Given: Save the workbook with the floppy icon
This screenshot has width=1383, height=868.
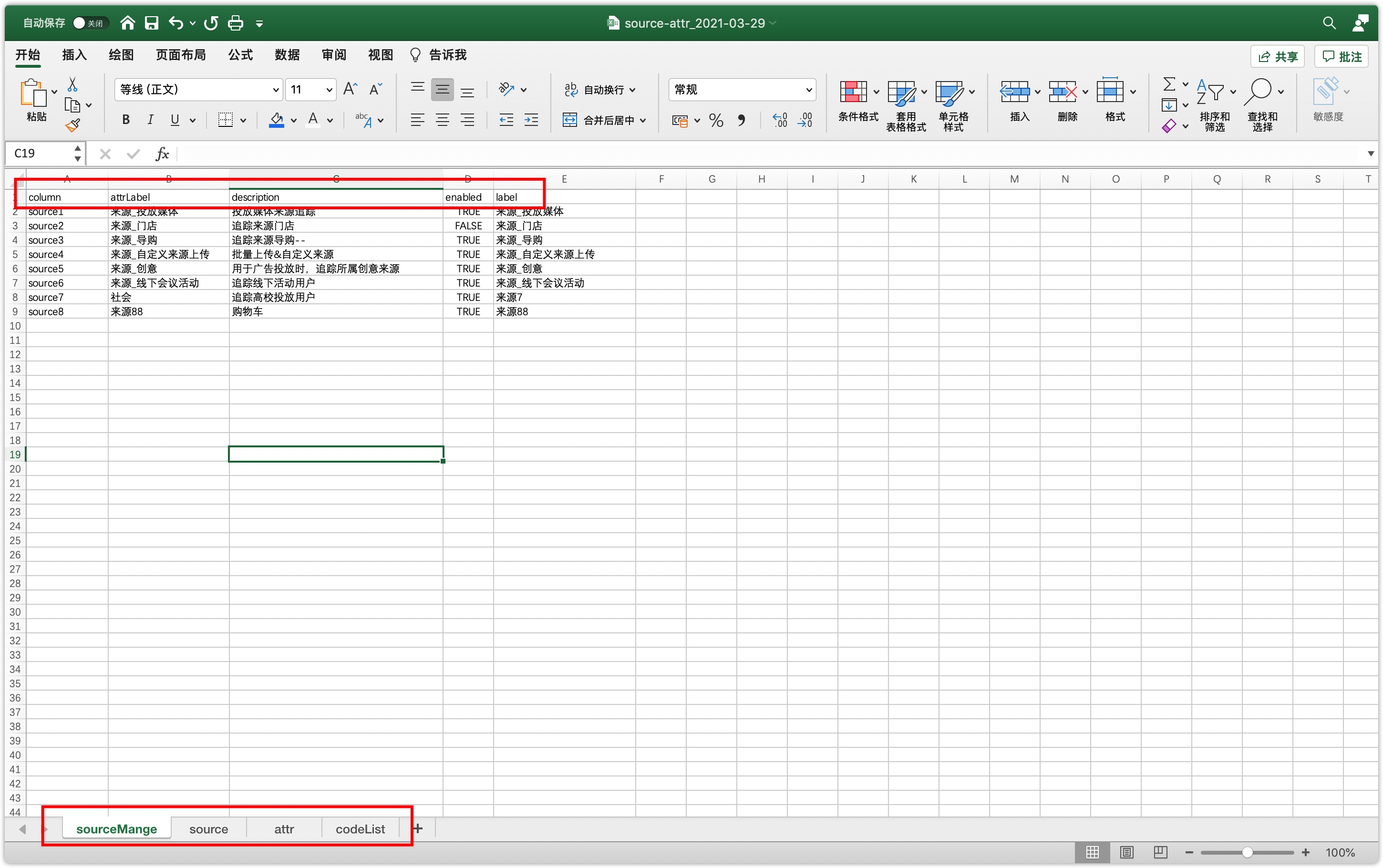Looking at the screenshot, I should coord(152,23).
